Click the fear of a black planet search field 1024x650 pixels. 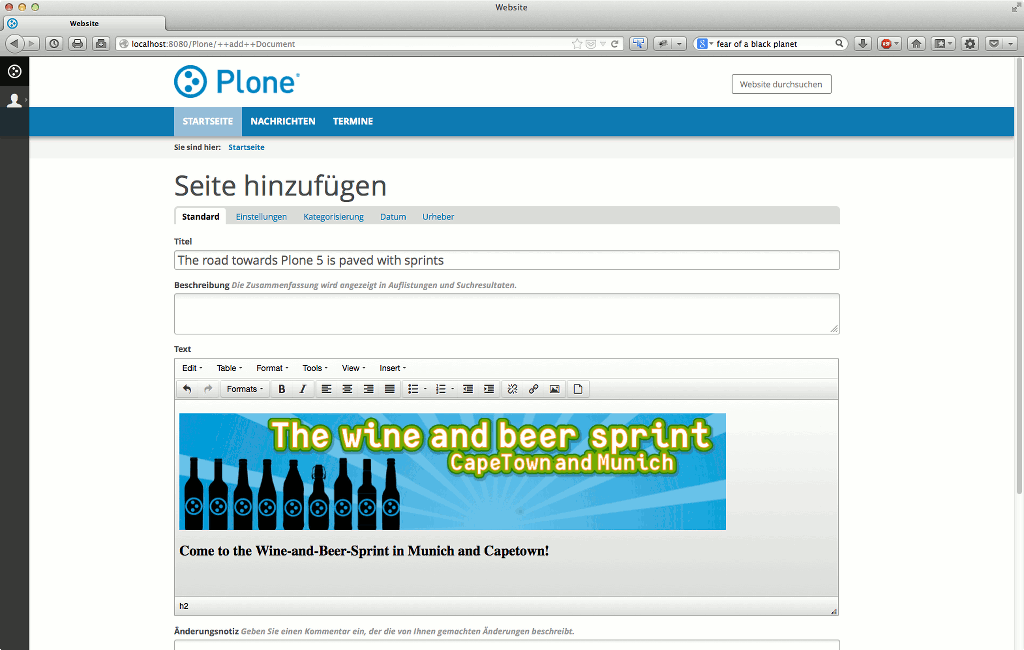[773, 44]
